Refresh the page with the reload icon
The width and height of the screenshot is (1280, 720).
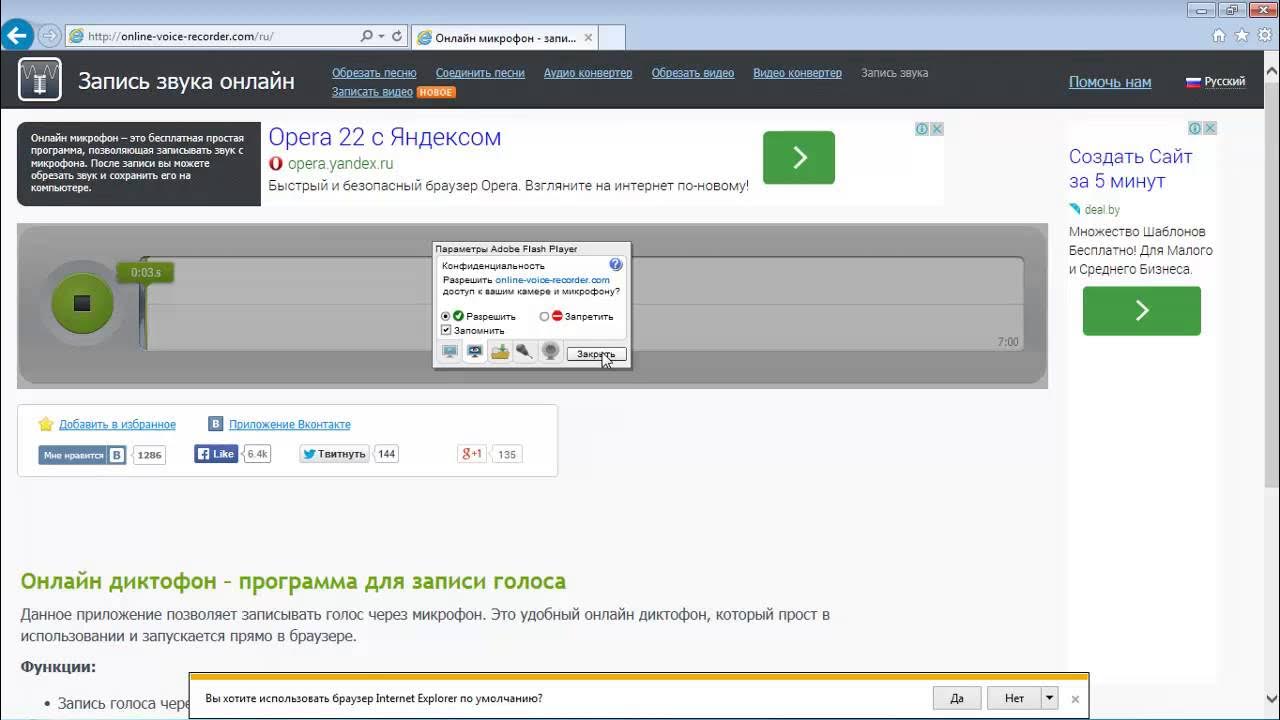(x=397, y=36)
